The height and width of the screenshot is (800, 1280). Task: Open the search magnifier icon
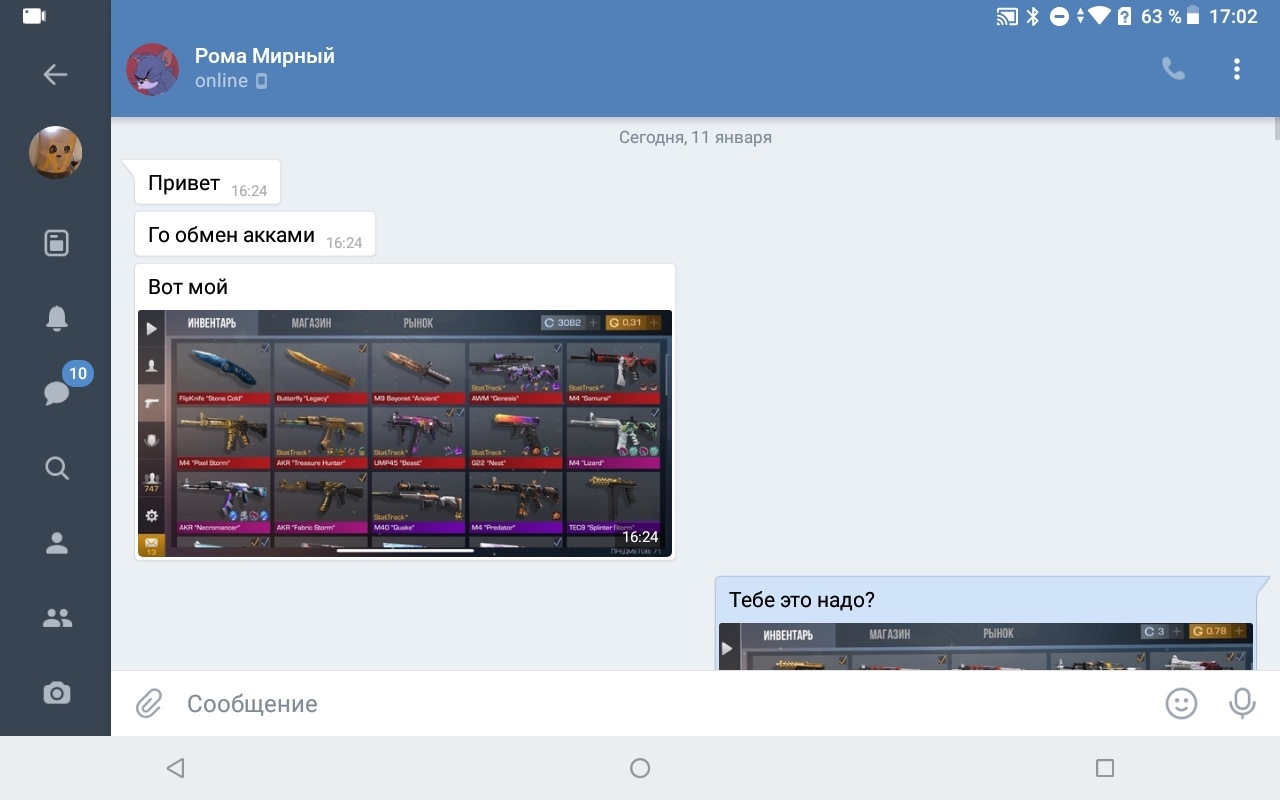click(56, 468)
